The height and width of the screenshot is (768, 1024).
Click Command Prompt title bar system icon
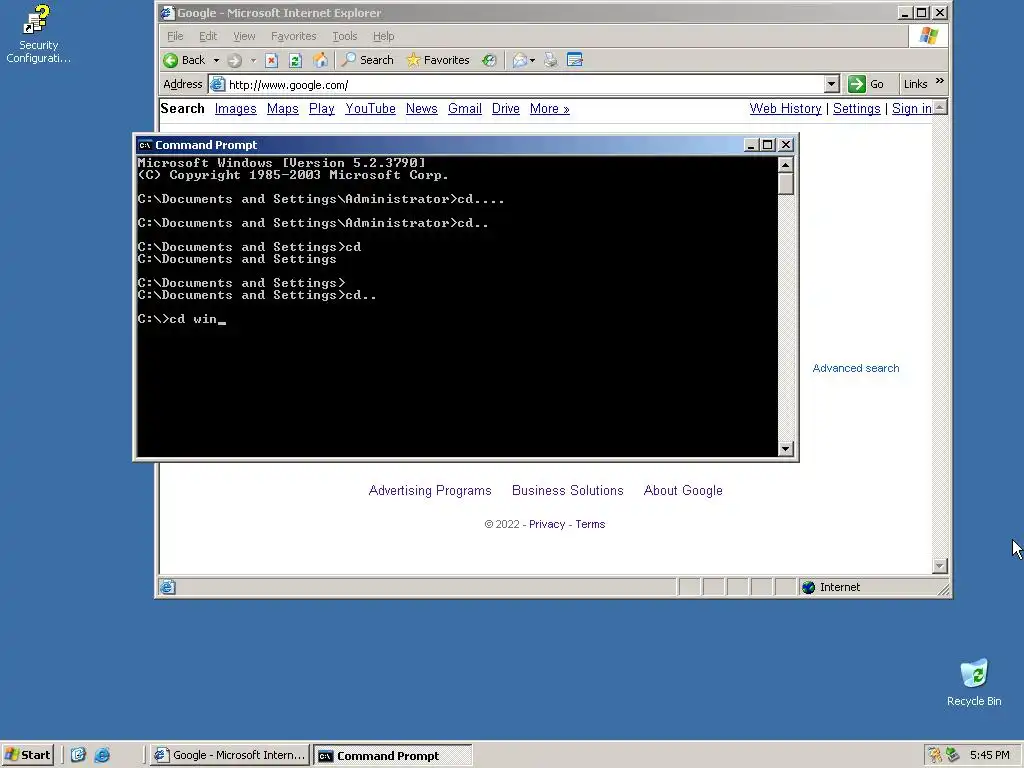coord(145,145)
